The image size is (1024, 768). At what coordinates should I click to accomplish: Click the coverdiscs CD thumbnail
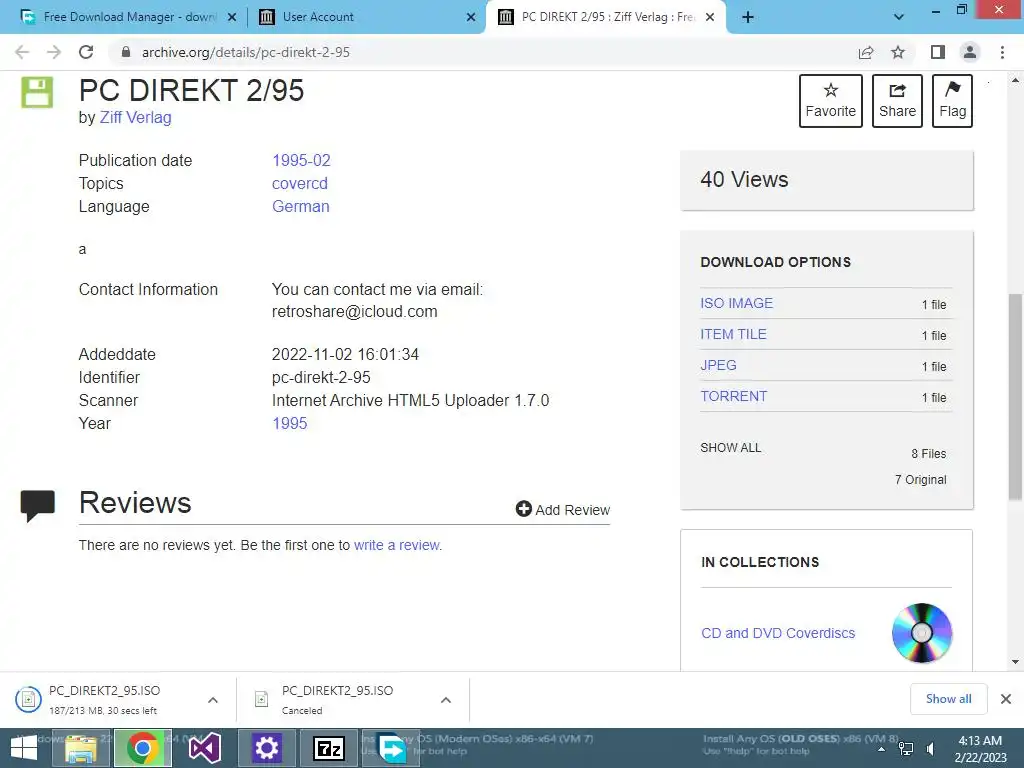click(x=922, y=633)
